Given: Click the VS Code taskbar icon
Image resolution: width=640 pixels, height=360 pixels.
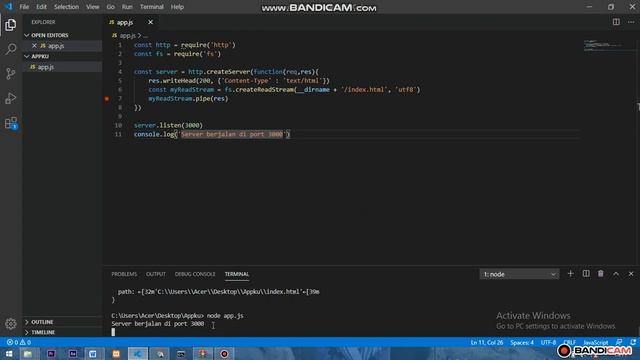Looking at the screenshot, I should click(x=138, y=353).
